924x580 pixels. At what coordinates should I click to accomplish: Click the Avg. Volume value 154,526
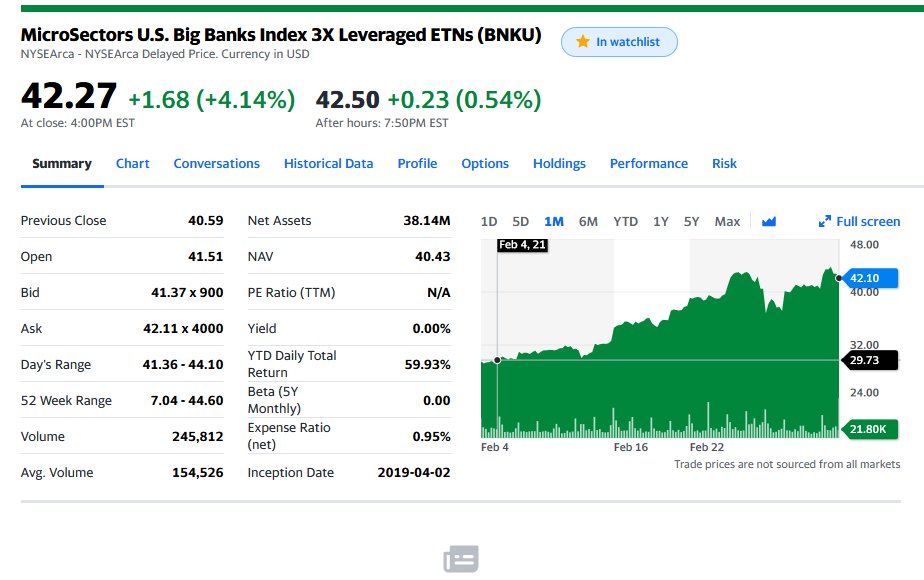point(197,472)
